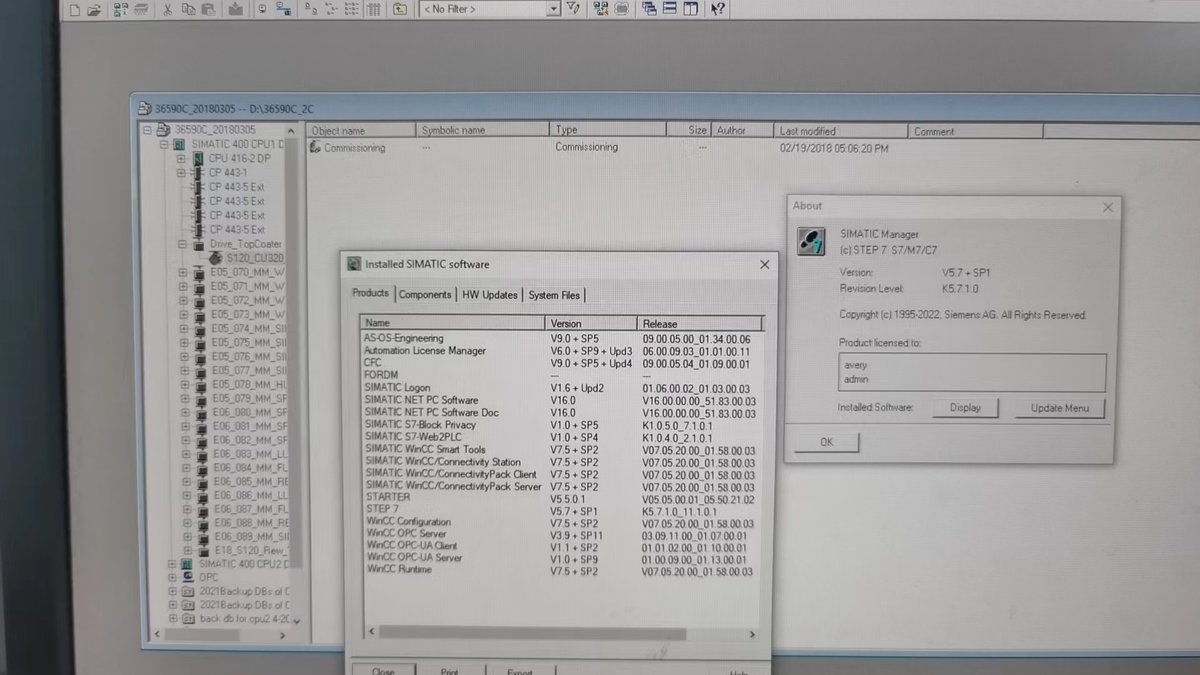1200x675 pixels.
Task: Click the New project toolbar icon
Action: click(74, 9)
